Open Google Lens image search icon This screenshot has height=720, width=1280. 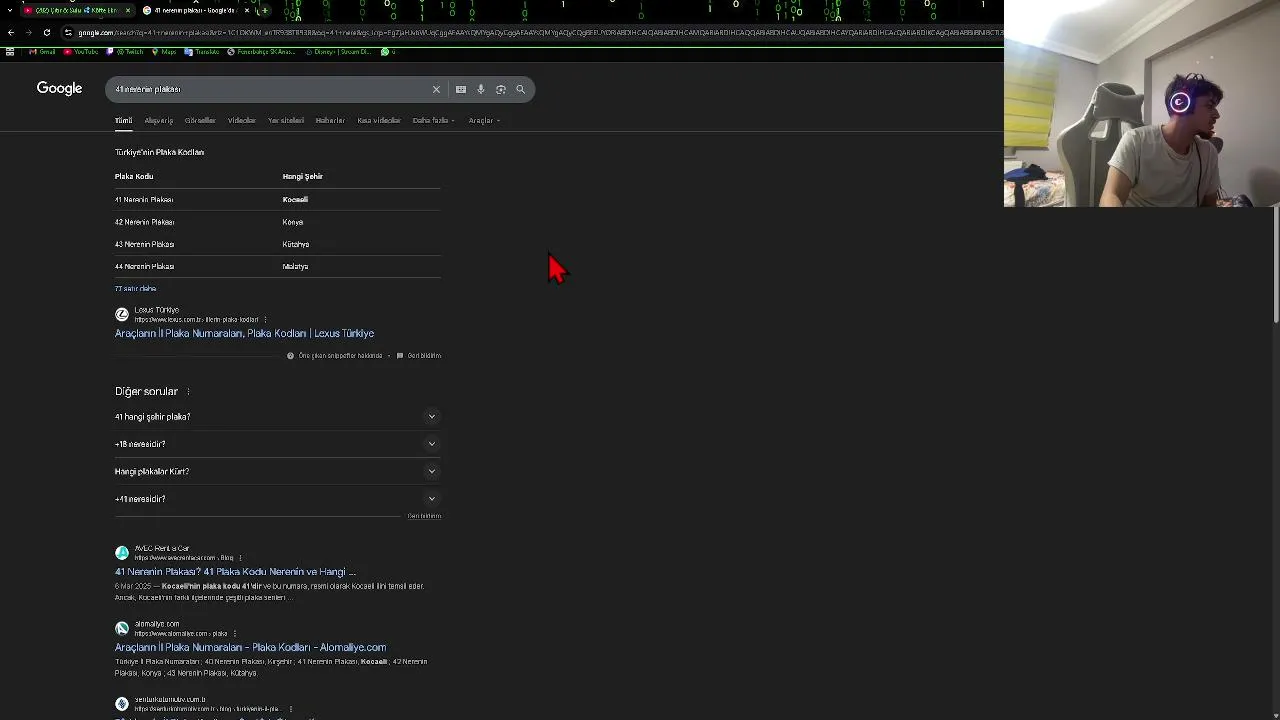[501, 89]
